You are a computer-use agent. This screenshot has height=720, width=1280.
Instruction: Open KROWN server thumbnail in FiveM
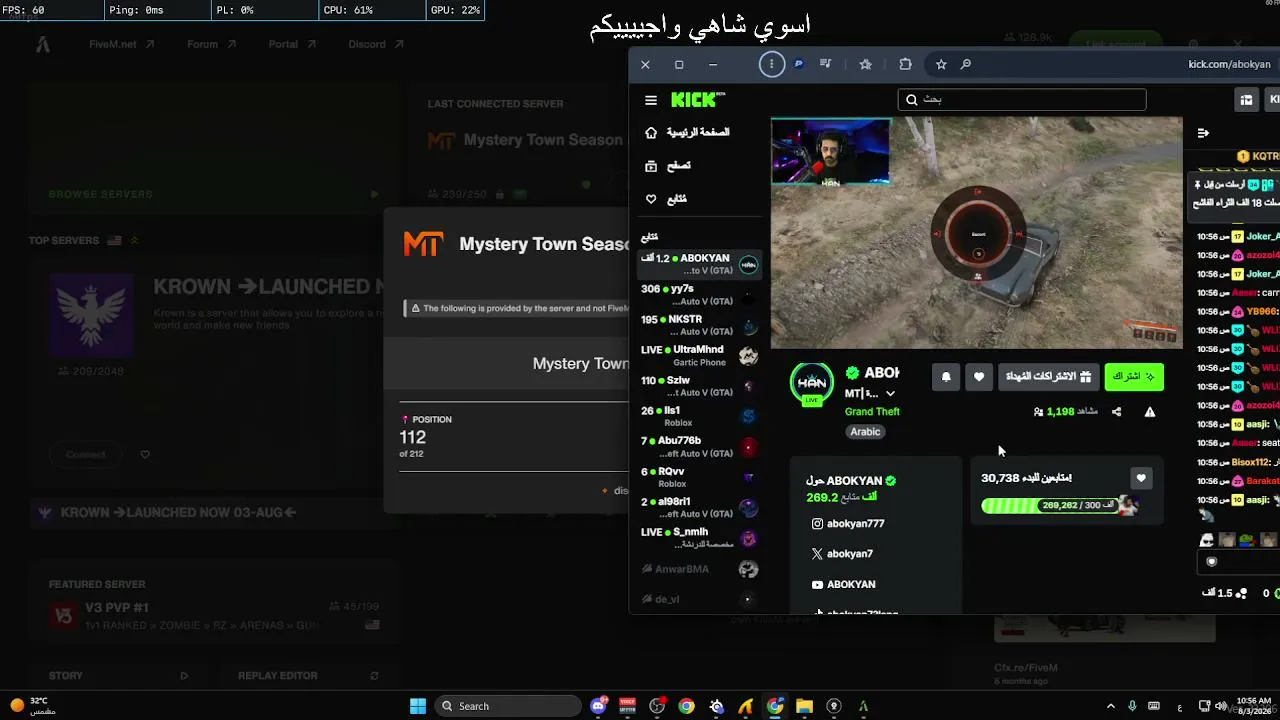pos(92,316)
